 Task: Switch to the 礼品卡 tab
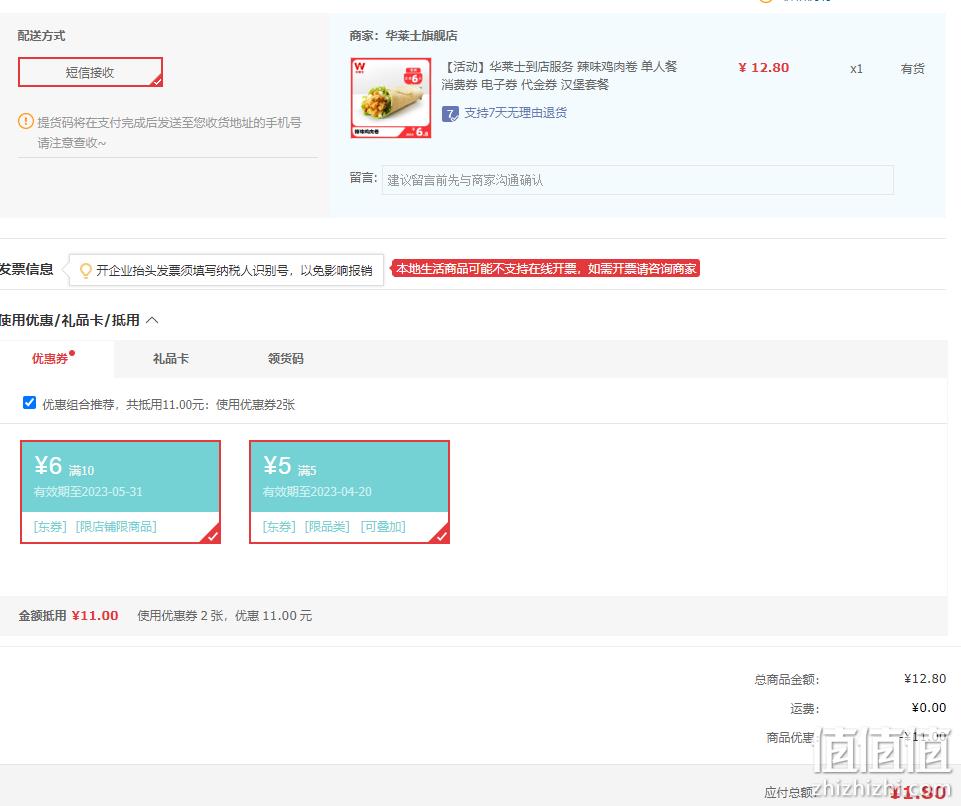170,359
